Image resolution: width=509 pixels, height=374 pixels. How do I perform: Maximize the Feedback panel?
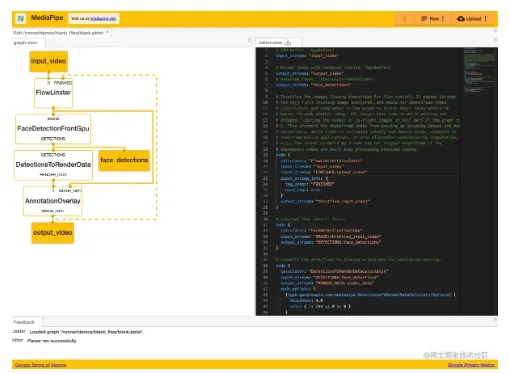pyautogui.click(x=495, y=320)
